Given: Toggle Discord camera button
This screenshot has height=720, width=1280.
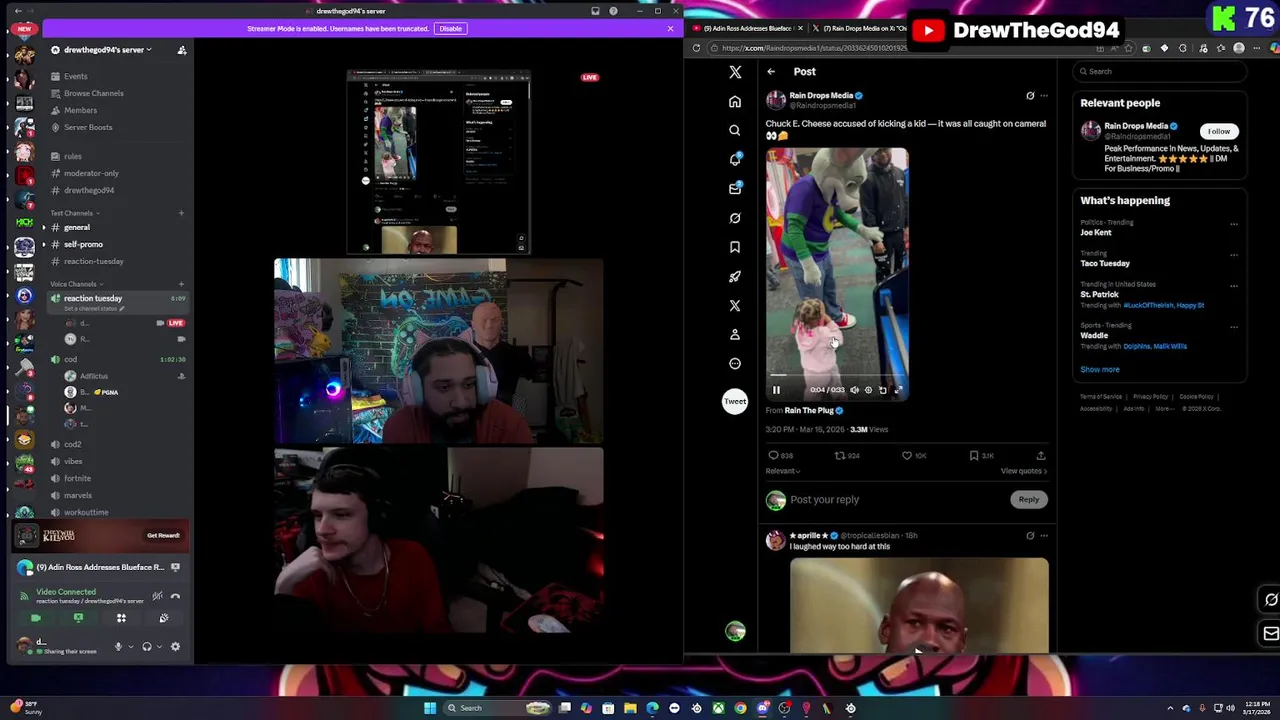Looking at the screenshot, I should [x=36, y=618].
